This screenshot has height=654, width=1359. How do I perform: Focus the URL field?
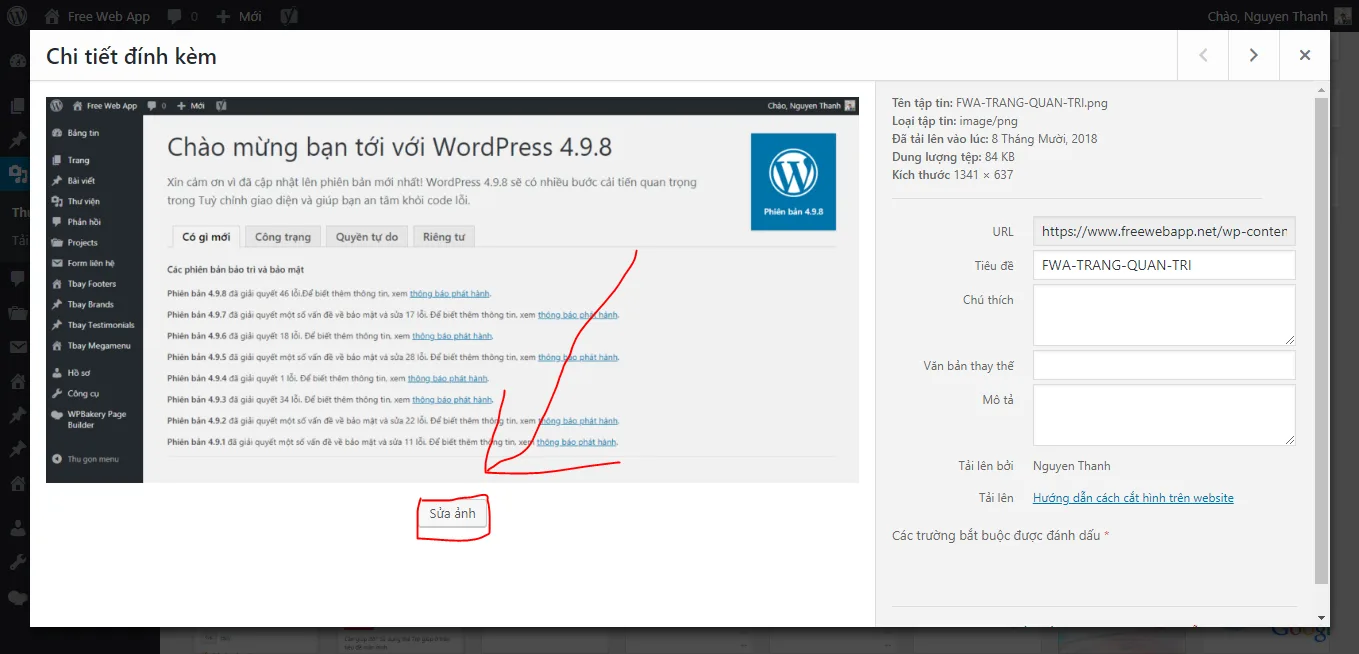1164,231
